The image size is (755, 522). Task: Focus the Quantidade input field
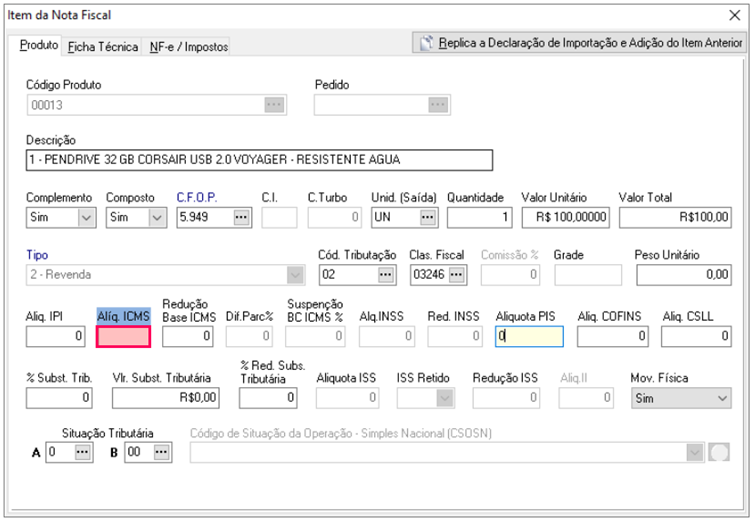coord(478,216)
